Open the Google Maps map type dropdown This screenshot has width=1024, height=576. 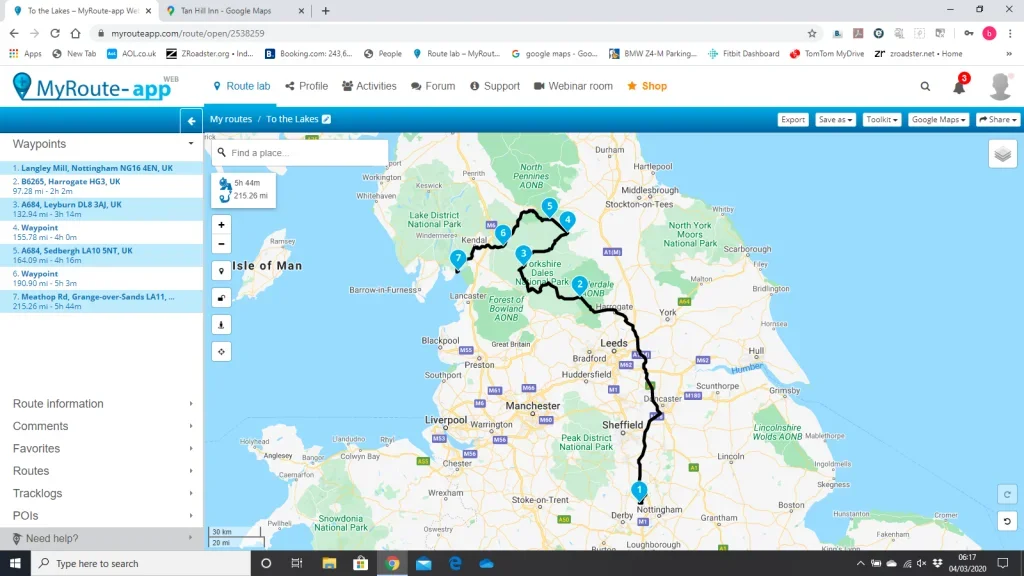pyautogui.click(x=938, y=120)
